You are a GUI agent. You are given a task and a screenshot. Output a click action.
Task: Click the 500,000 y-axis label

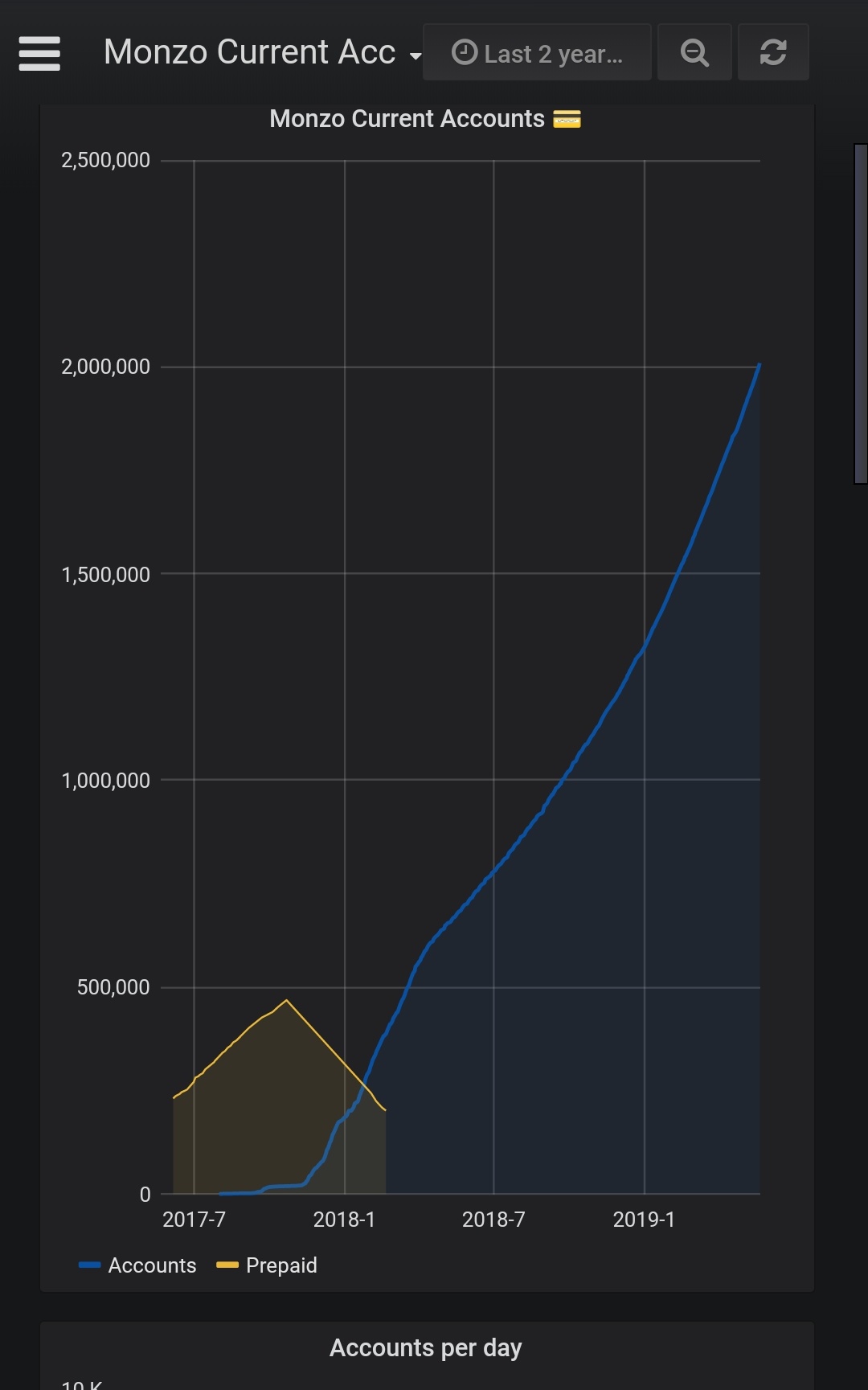click(x=113, y=987)
